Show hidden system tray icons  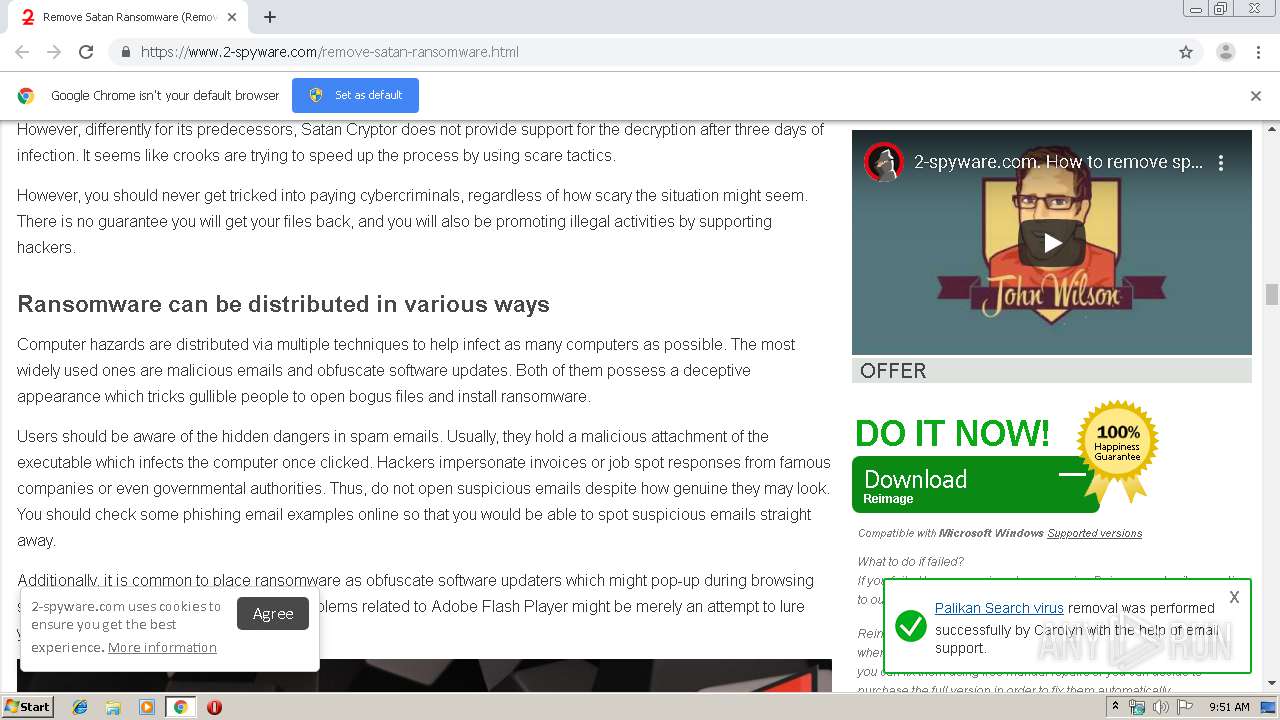(x=1115, y=706)
